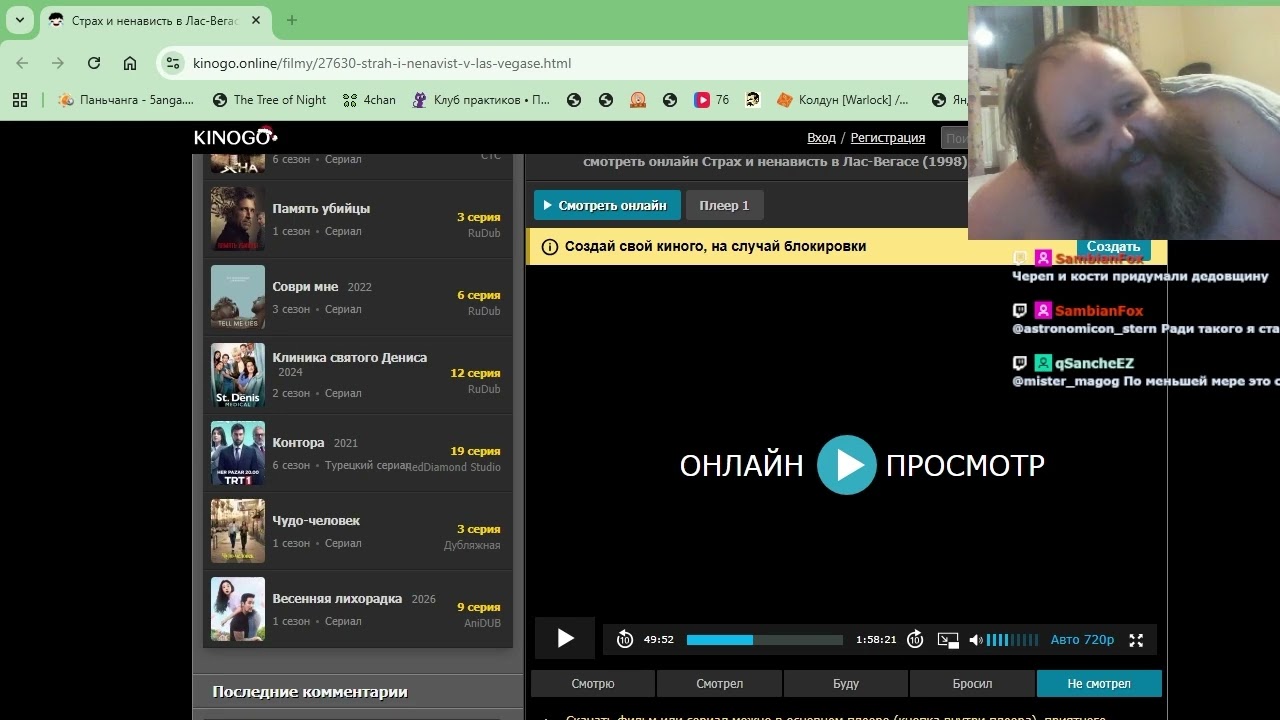1280x720 pixels.
Task: Click the Последние комментарии heading
Action: (310, 692)
